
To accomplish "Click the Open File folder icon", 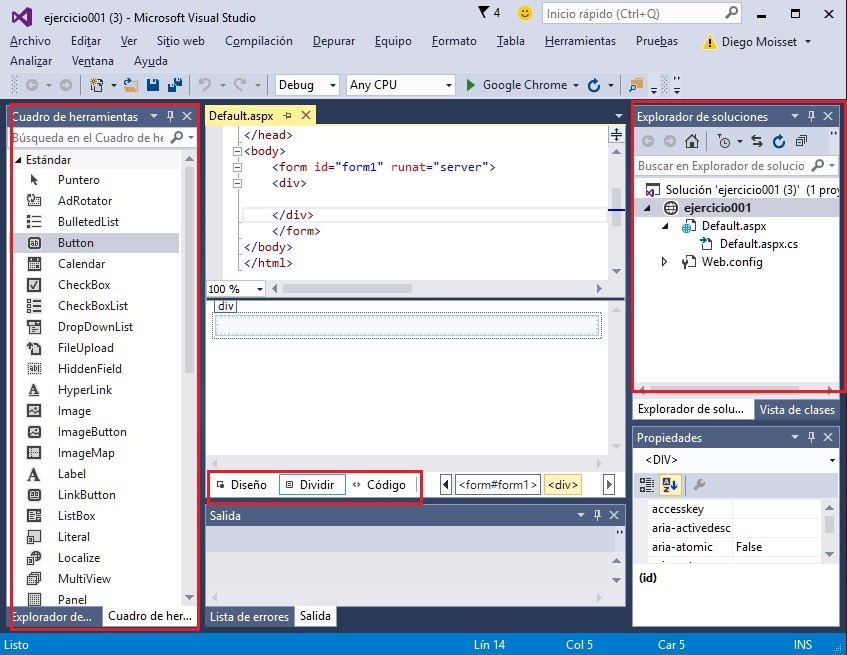I will point(131,85).
